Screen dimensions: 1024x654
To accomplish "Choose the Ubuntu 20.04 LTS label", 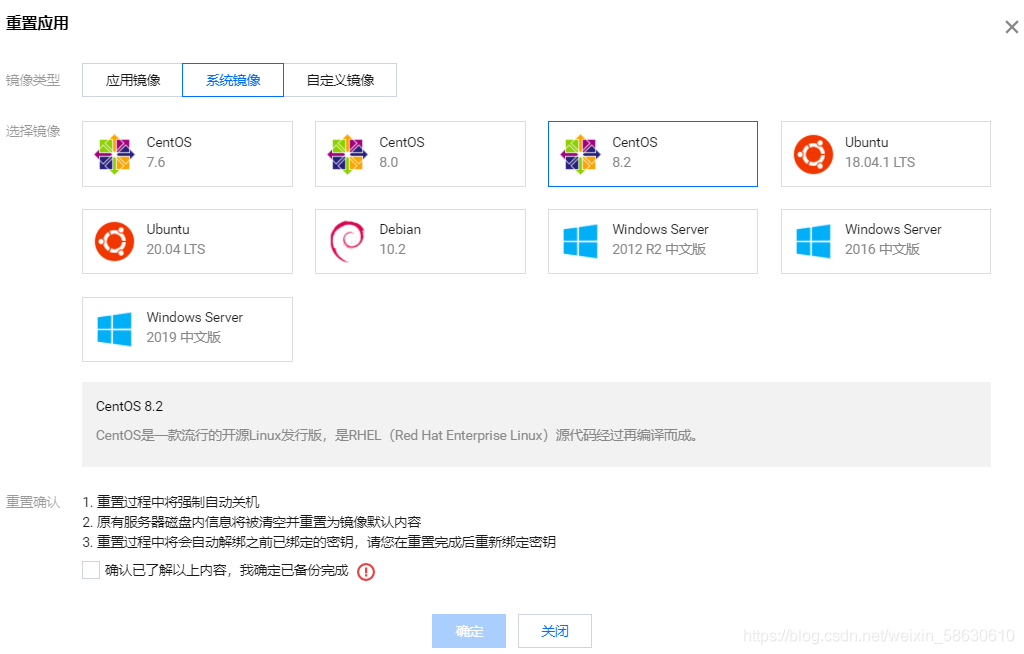I will 176,239.
